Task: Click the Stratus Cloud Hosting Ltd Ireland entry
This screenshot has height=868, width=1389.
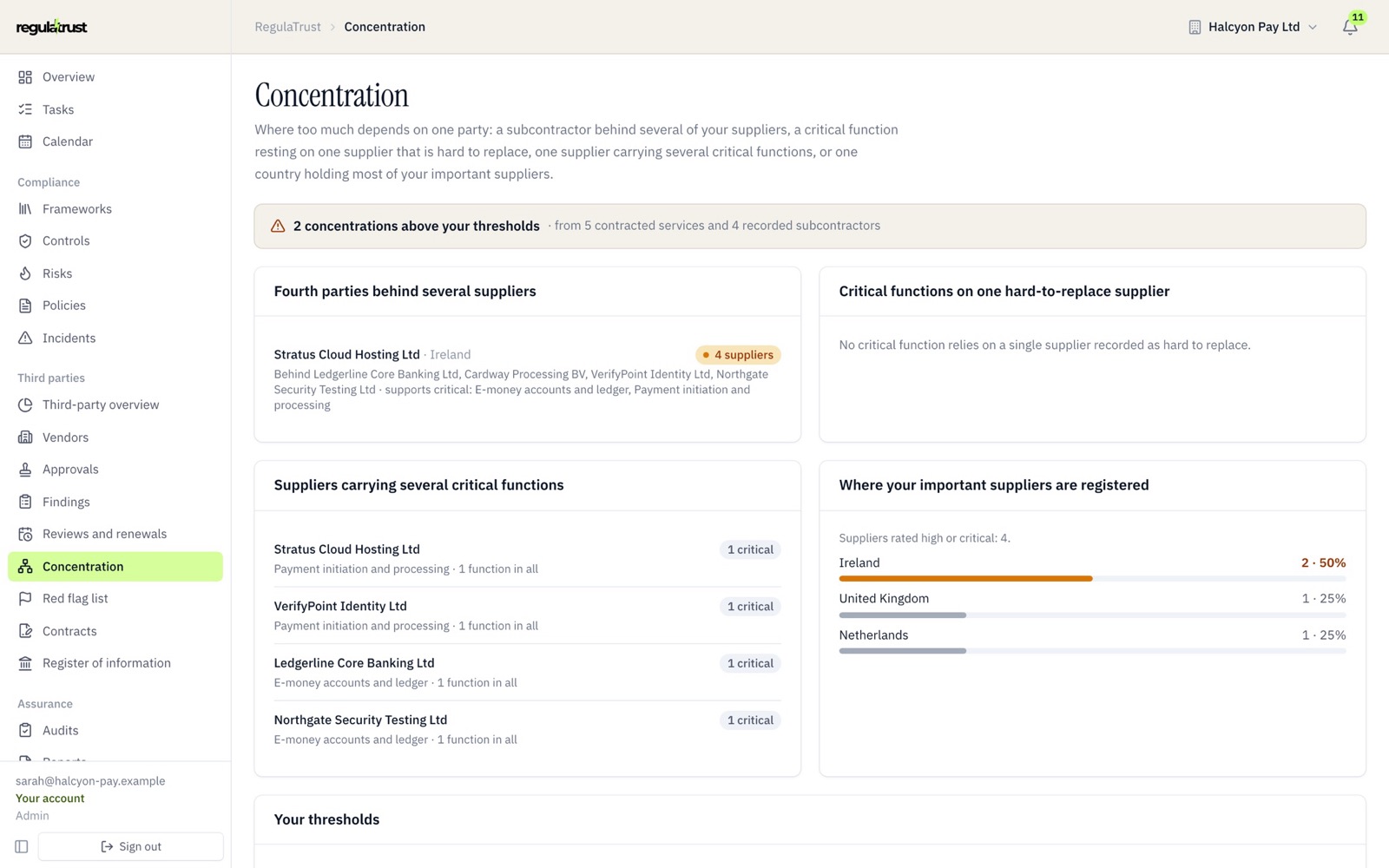Action: tap(527, 379)
